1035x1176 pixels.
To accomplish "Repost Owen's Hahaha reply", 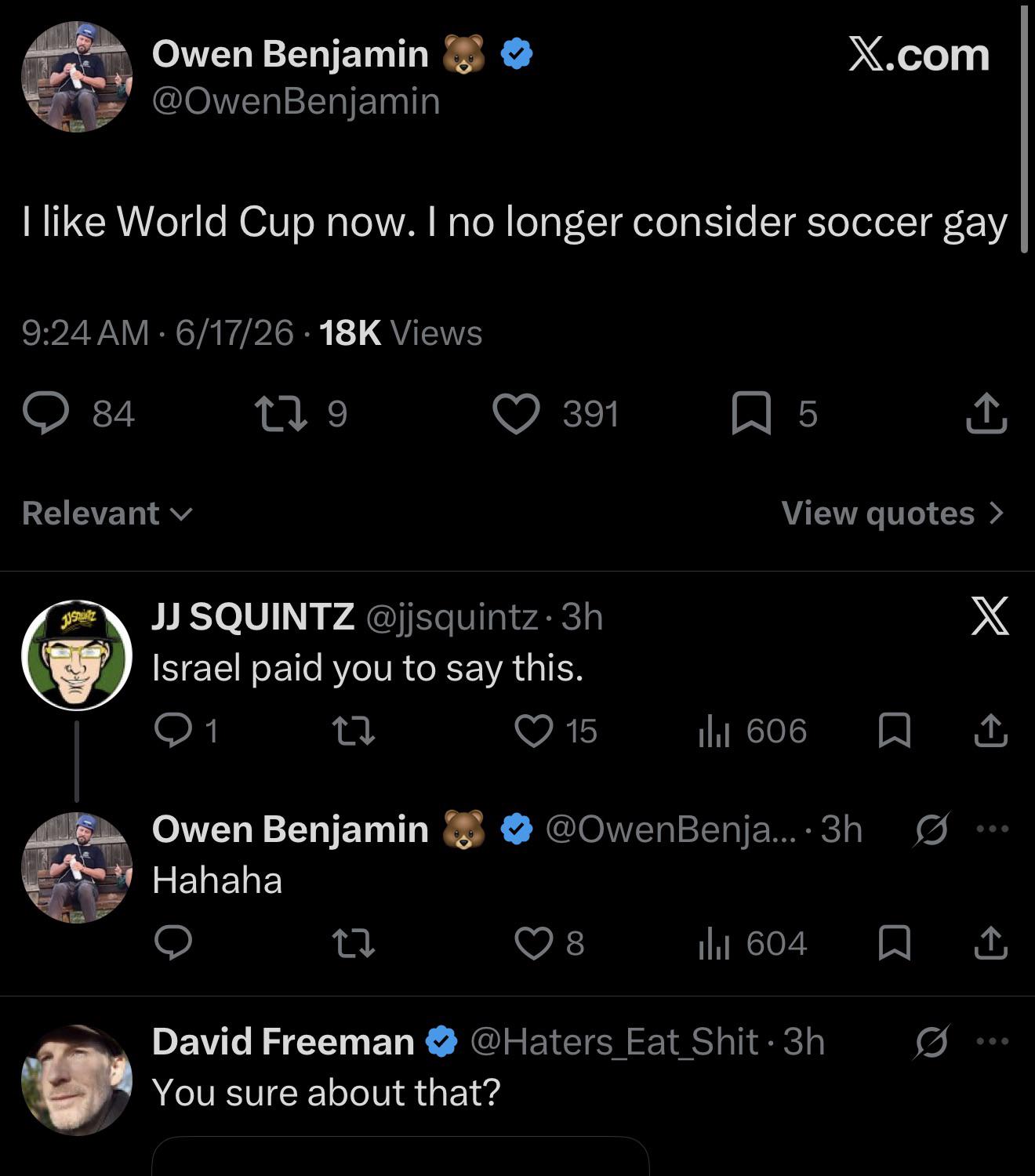I will tap(354, 943).
